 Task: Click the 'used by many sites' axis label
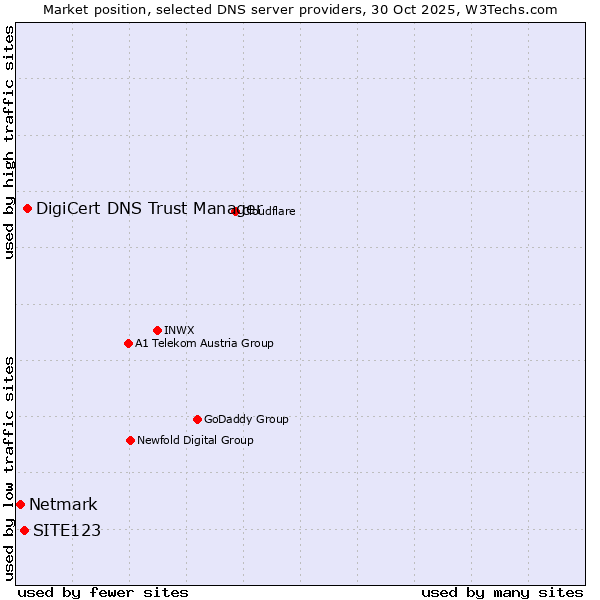pyautogui.click(x=502, y=592)
